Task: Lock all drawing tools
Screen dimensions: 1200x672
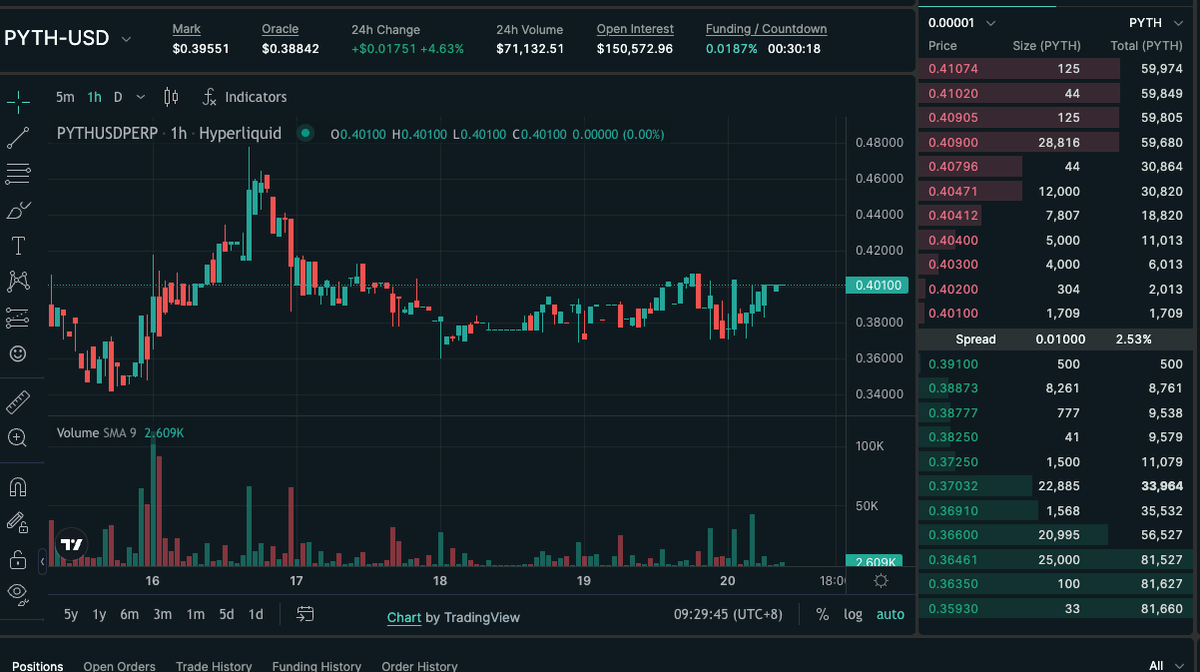Action: [x=18, y=558]
